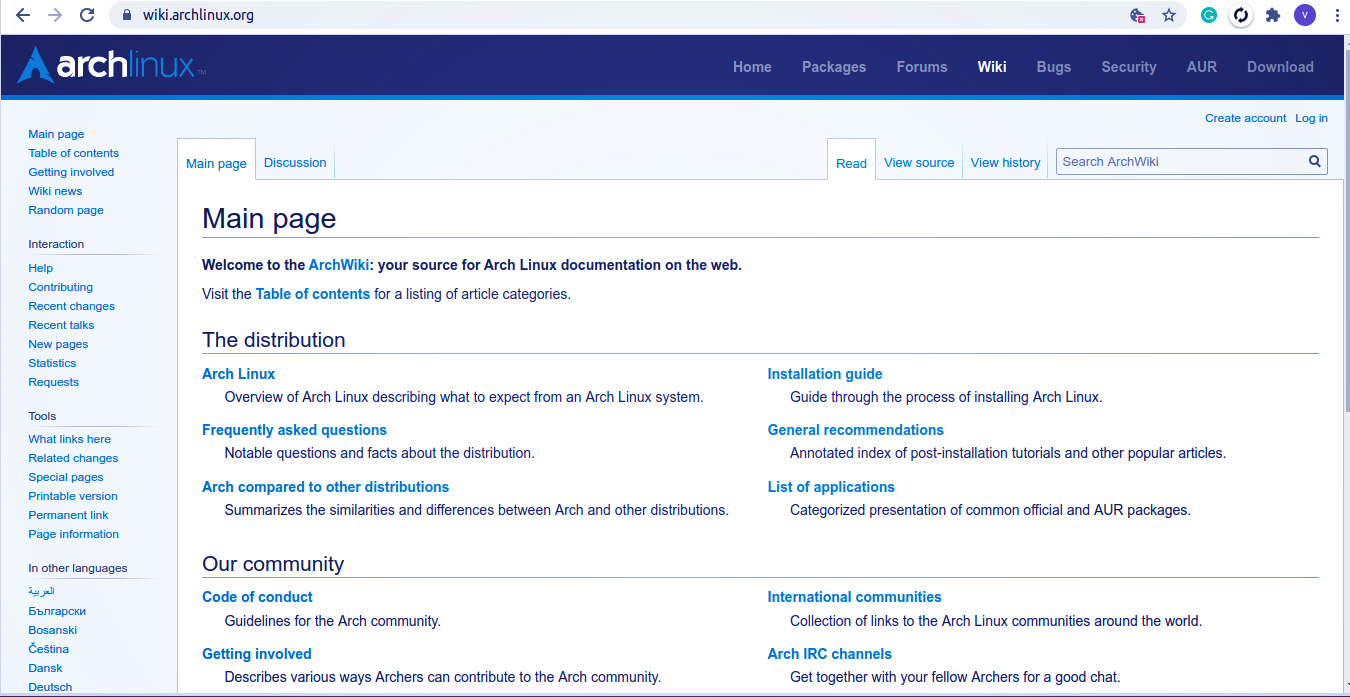Click the browser back arrow
The image size is (1350, 697).
click(x=23, y=15)
